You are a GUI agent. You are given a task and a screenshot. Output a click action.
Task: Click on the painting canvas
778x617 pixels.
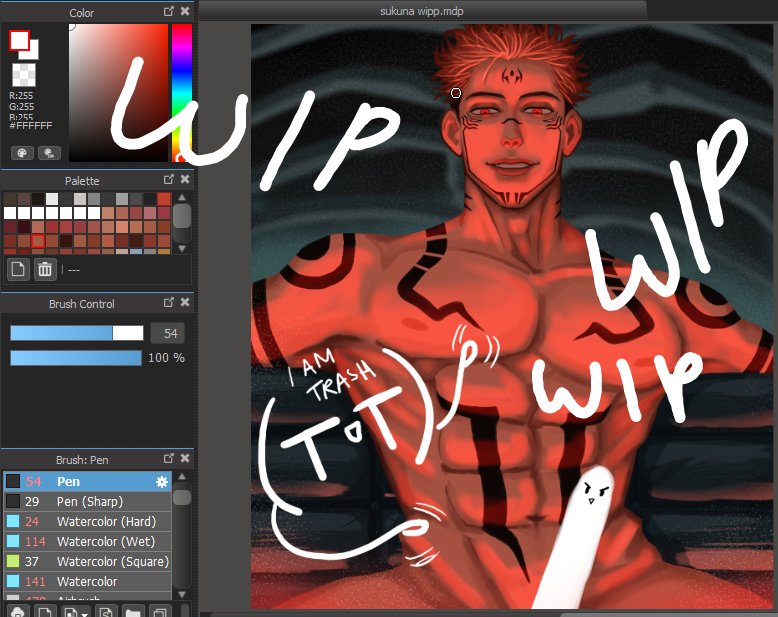pyautogui.click(x=511, y=316)
